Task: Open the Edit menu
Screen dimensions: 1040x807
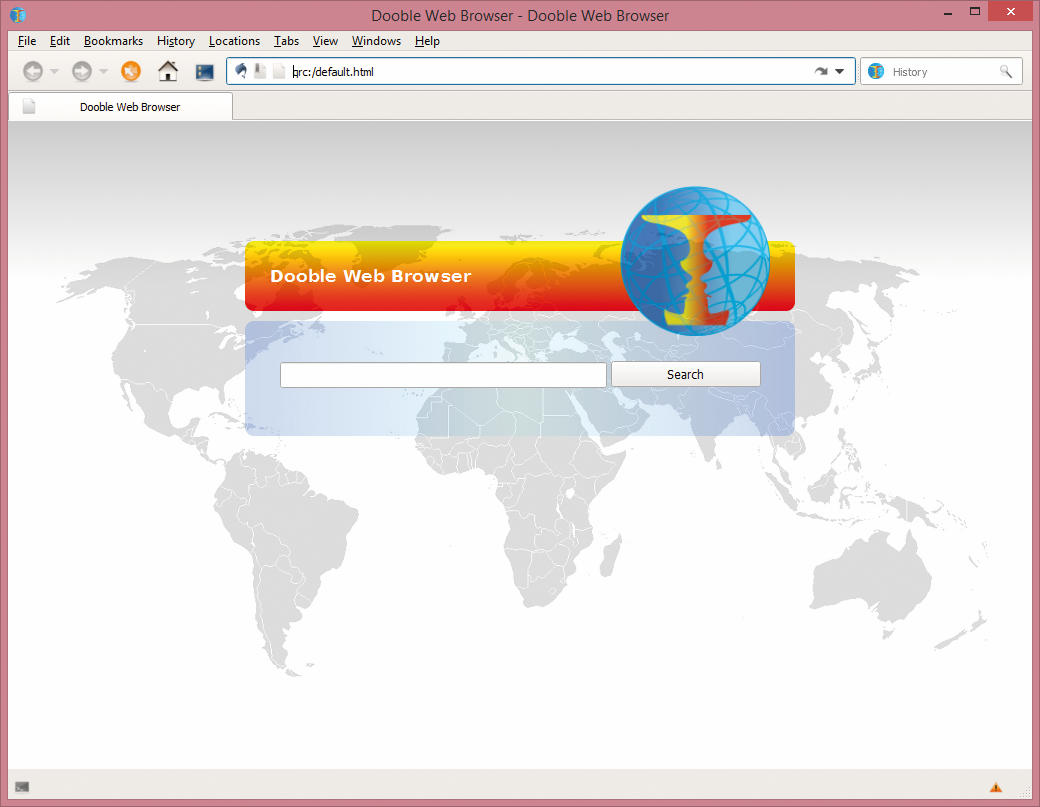Action: pos(60,41)
